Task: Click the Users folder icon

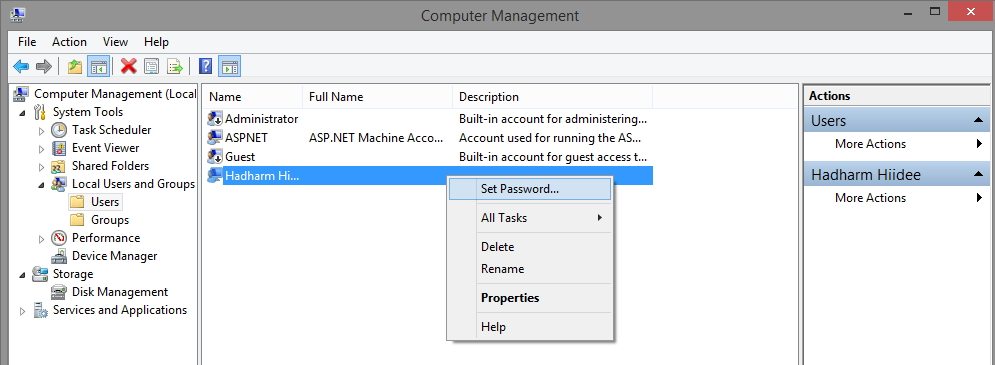Action: (x=77, y=202)
